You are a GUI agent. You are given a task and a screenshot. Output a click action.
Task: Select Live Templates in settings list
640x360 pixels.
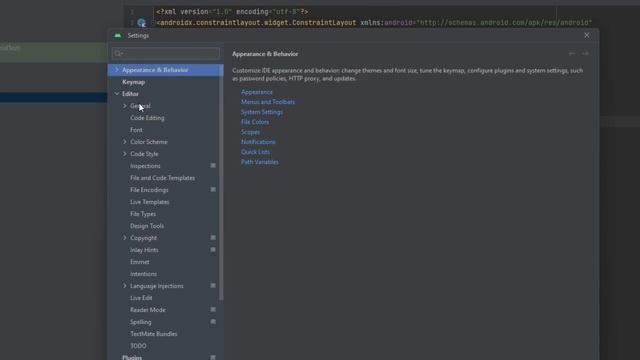pyautogui.click(x=149, y=202)
